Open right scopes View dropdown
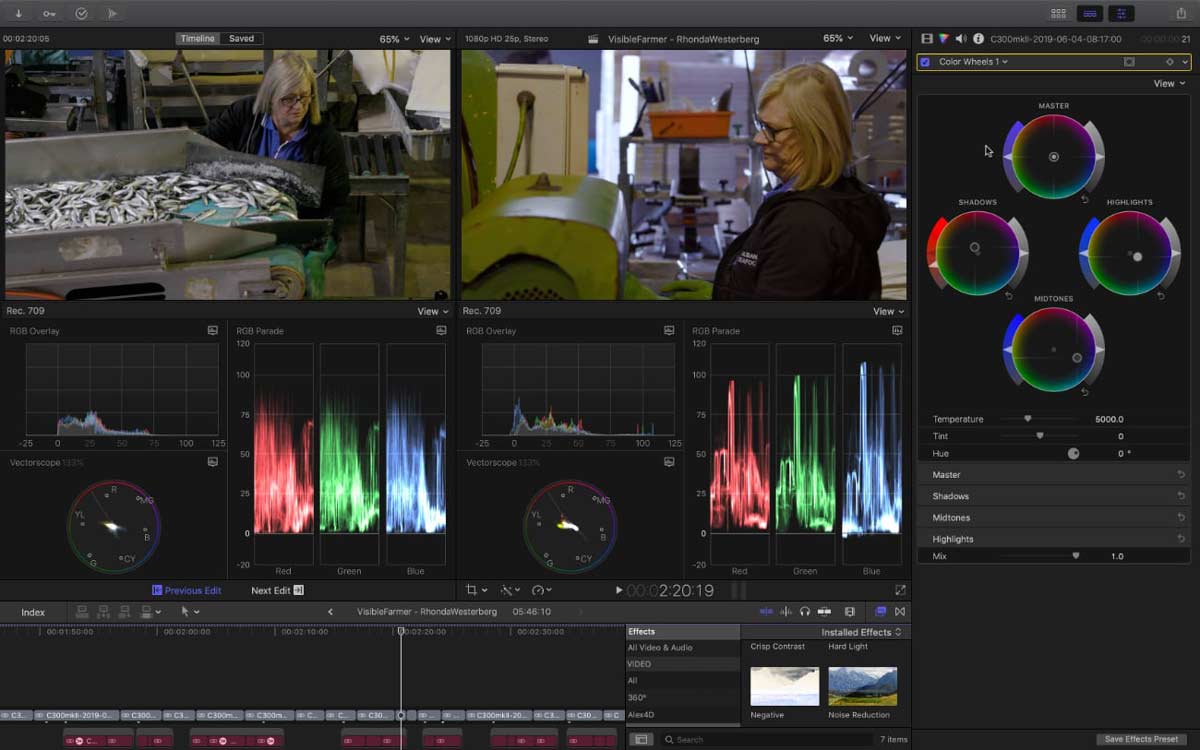Viewport: 1200px width, 750px height. (889, 311)
